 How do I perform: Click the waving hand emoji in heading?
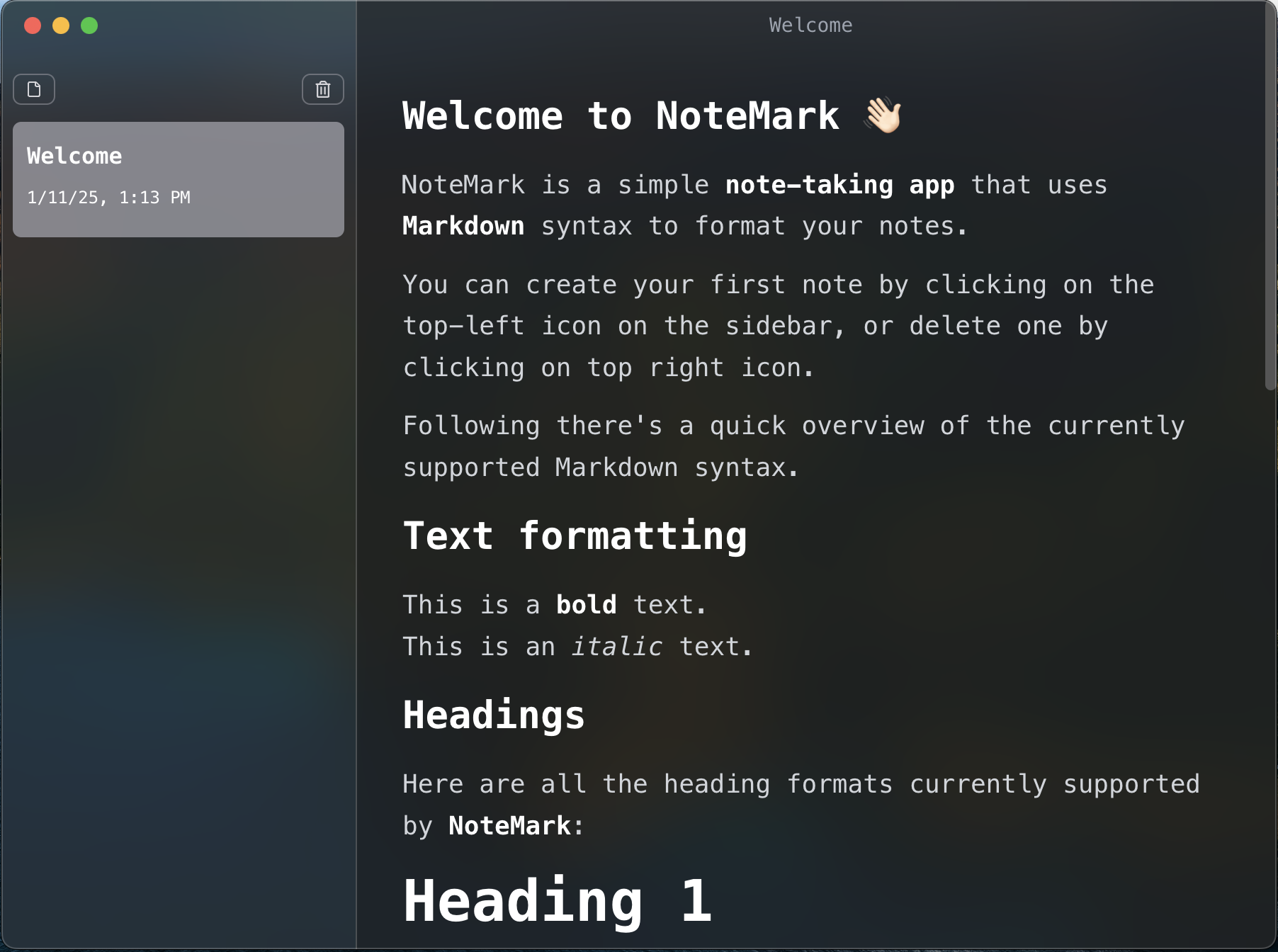883,115
